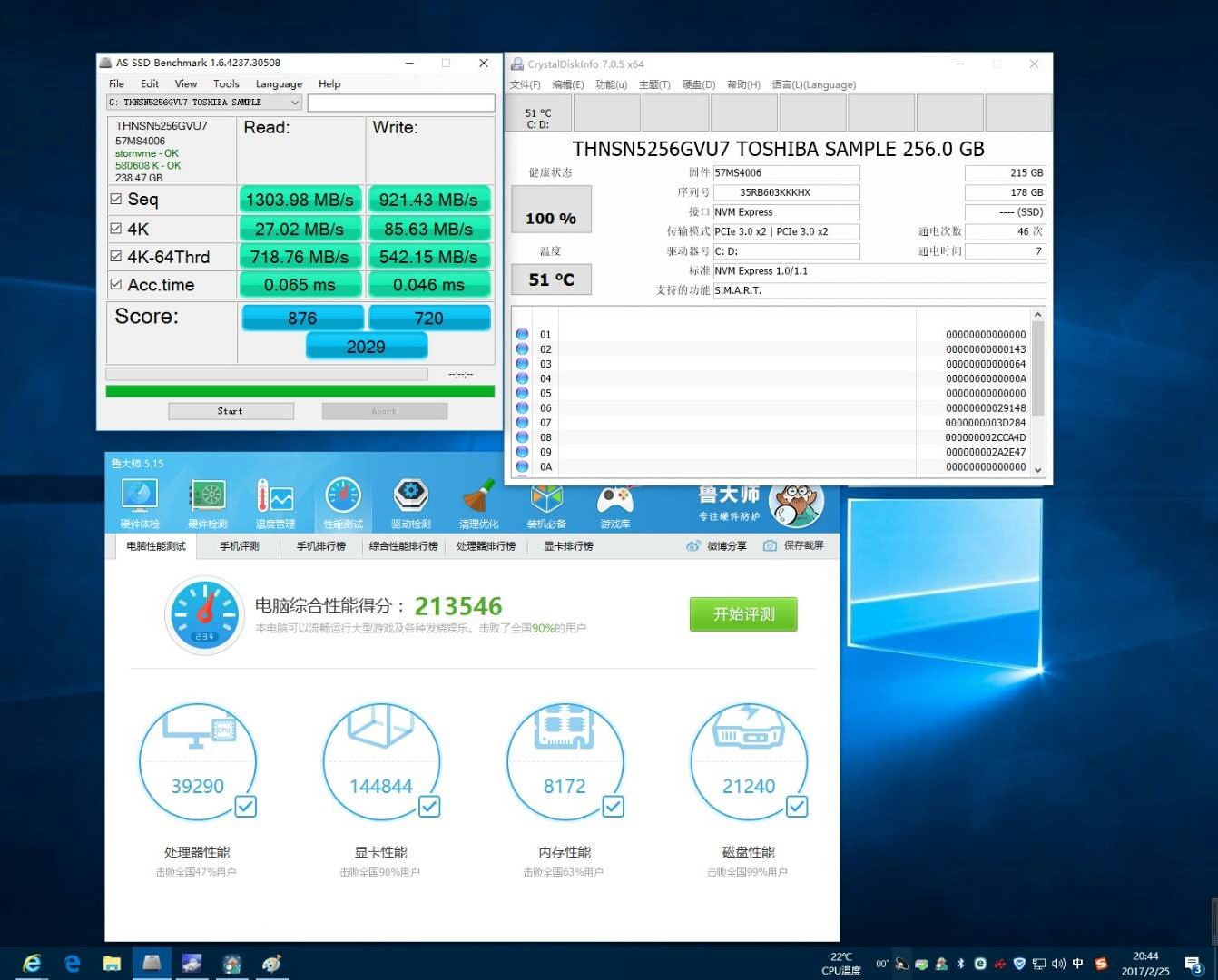Screen dimensions: 1218x980
Task: Uncheck the Seq test checkbox
Action: [x=115, y=199]
